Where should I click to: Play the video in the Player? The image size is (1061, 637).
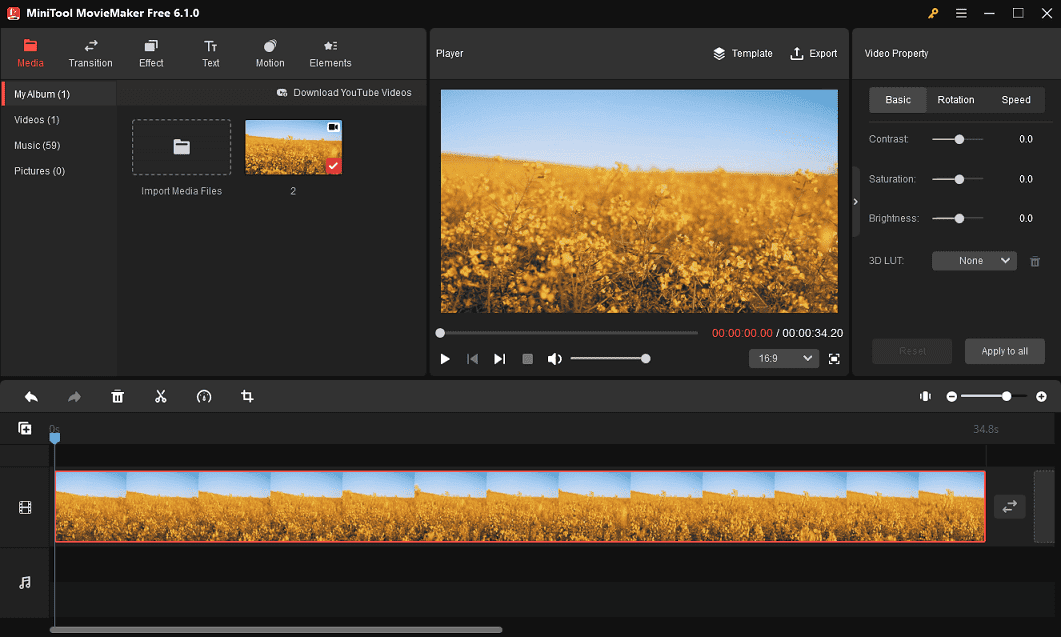click(x=444, y=358)
